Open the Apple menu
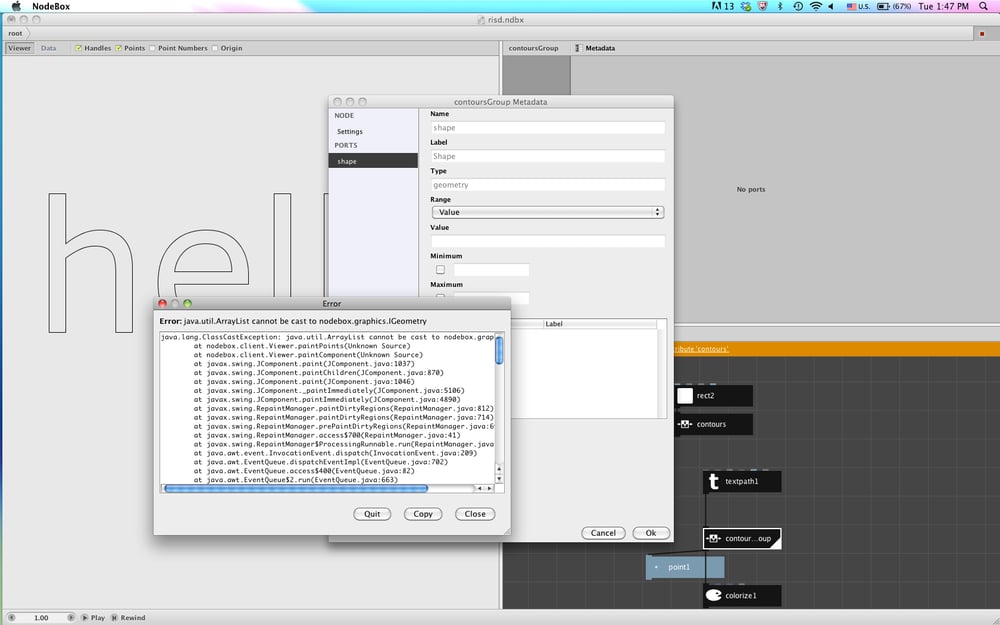The width and height of the screenshot is (1000, 625). (x=16, y=6)
